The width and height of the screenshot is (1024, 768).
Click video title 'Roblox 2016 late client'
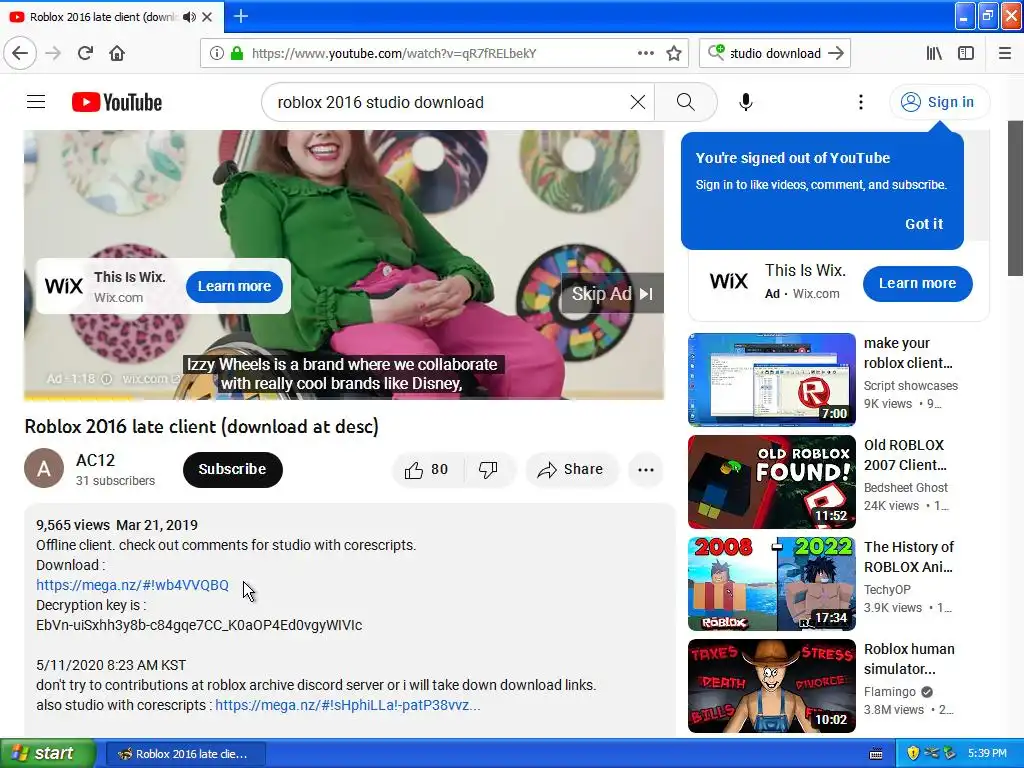202,426
